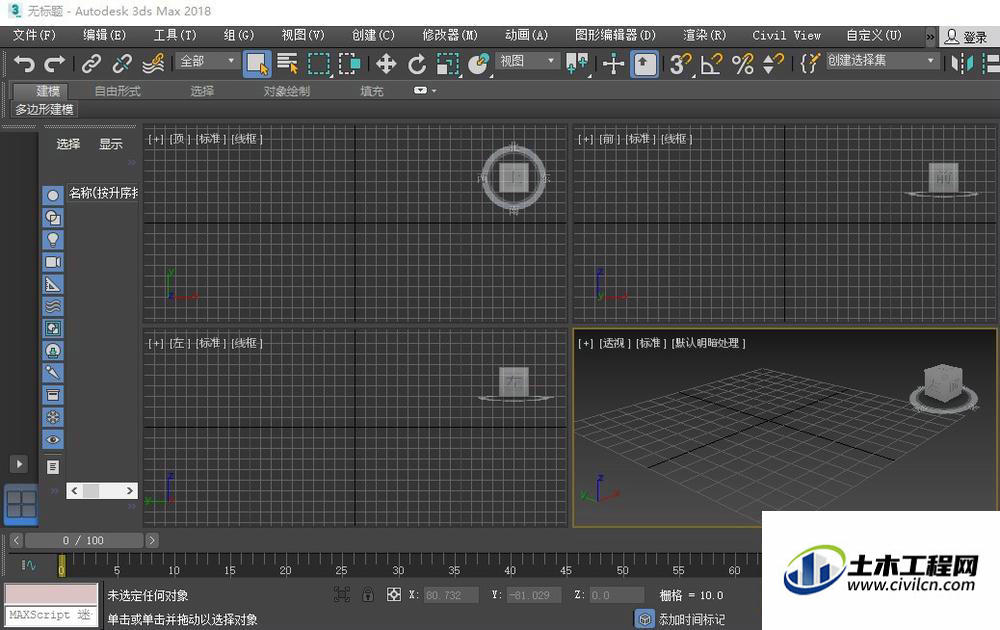
Task: Open [默认明暗处理] menu in perspective viewport
Action: click(x=708, y=343)
